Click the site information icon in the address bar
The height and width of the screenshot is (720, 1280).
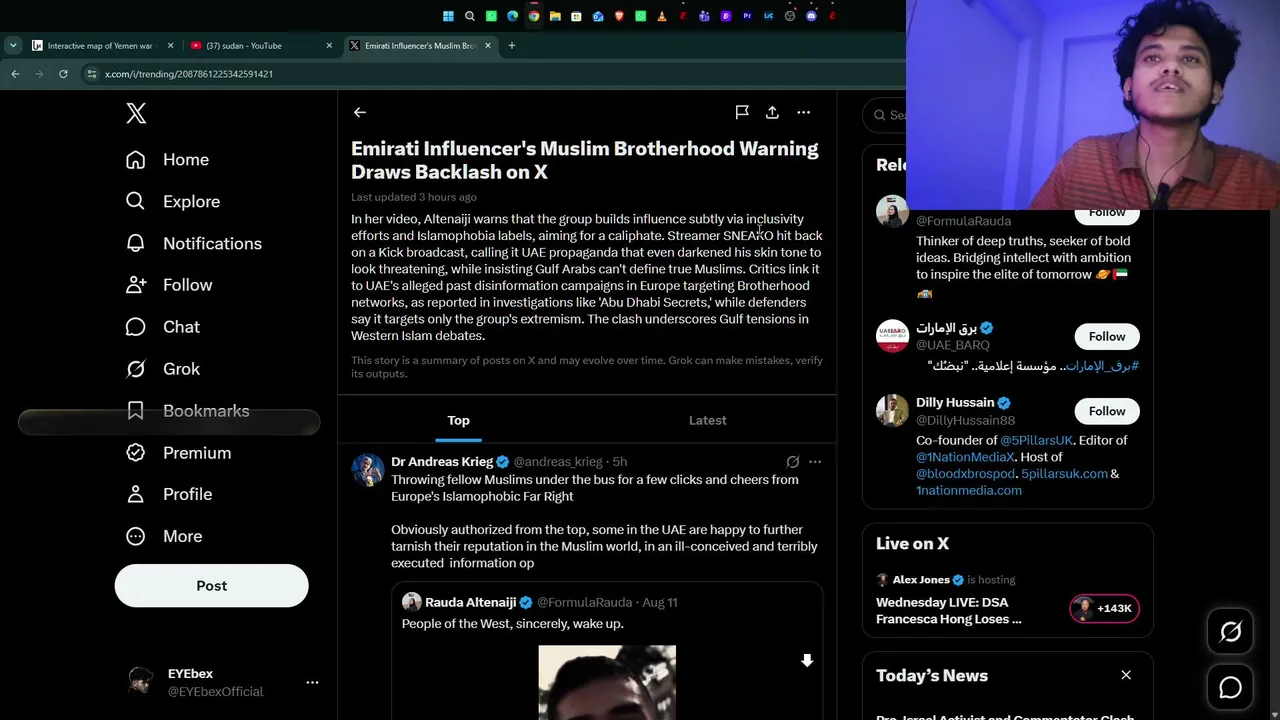tap(92, 74)
